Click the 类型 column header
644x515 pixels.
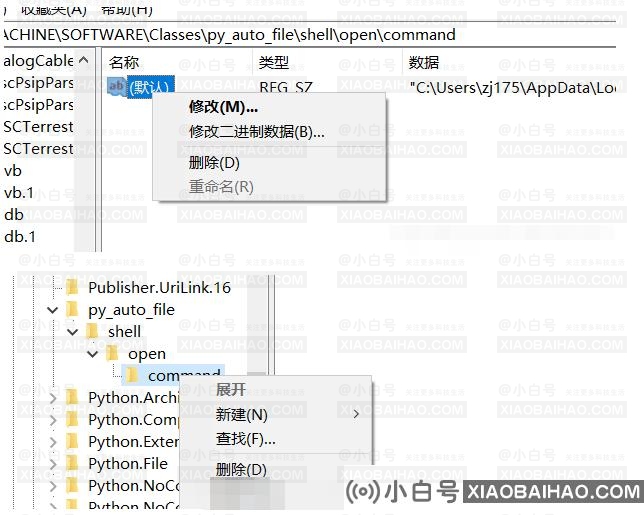327,62
